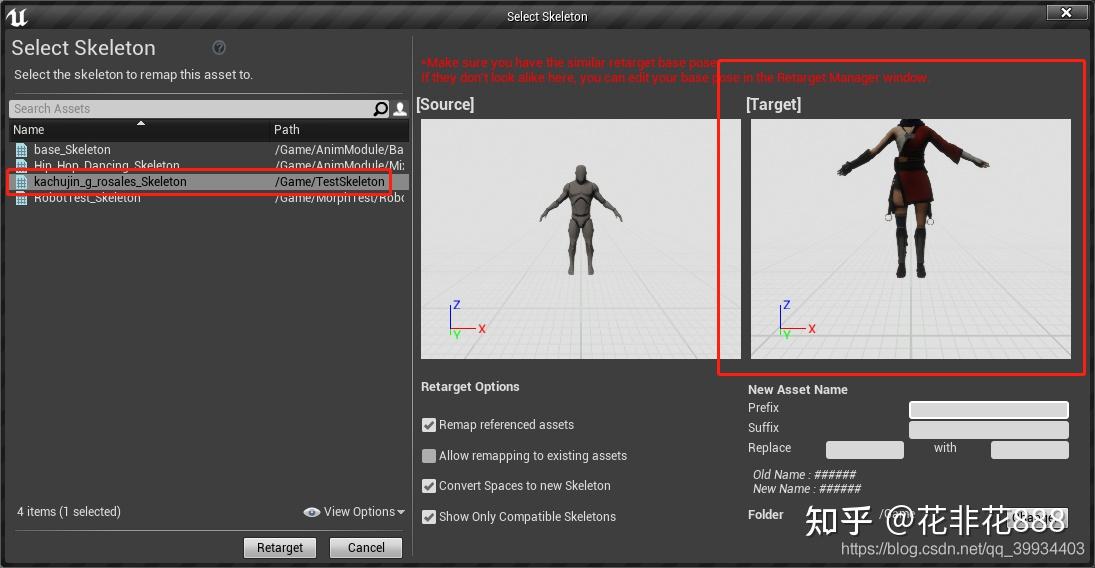Select base_Skeleton in the list
The width and height of the screenshot is (1095, 568).
click(x=209, y=150)
